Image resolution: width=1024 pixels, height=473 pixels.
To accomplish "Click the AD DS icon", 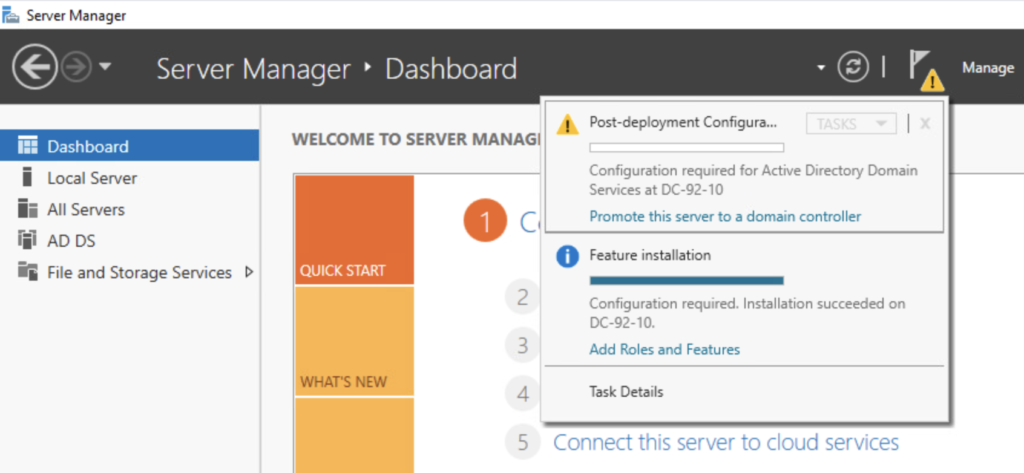I will point(28,240).
